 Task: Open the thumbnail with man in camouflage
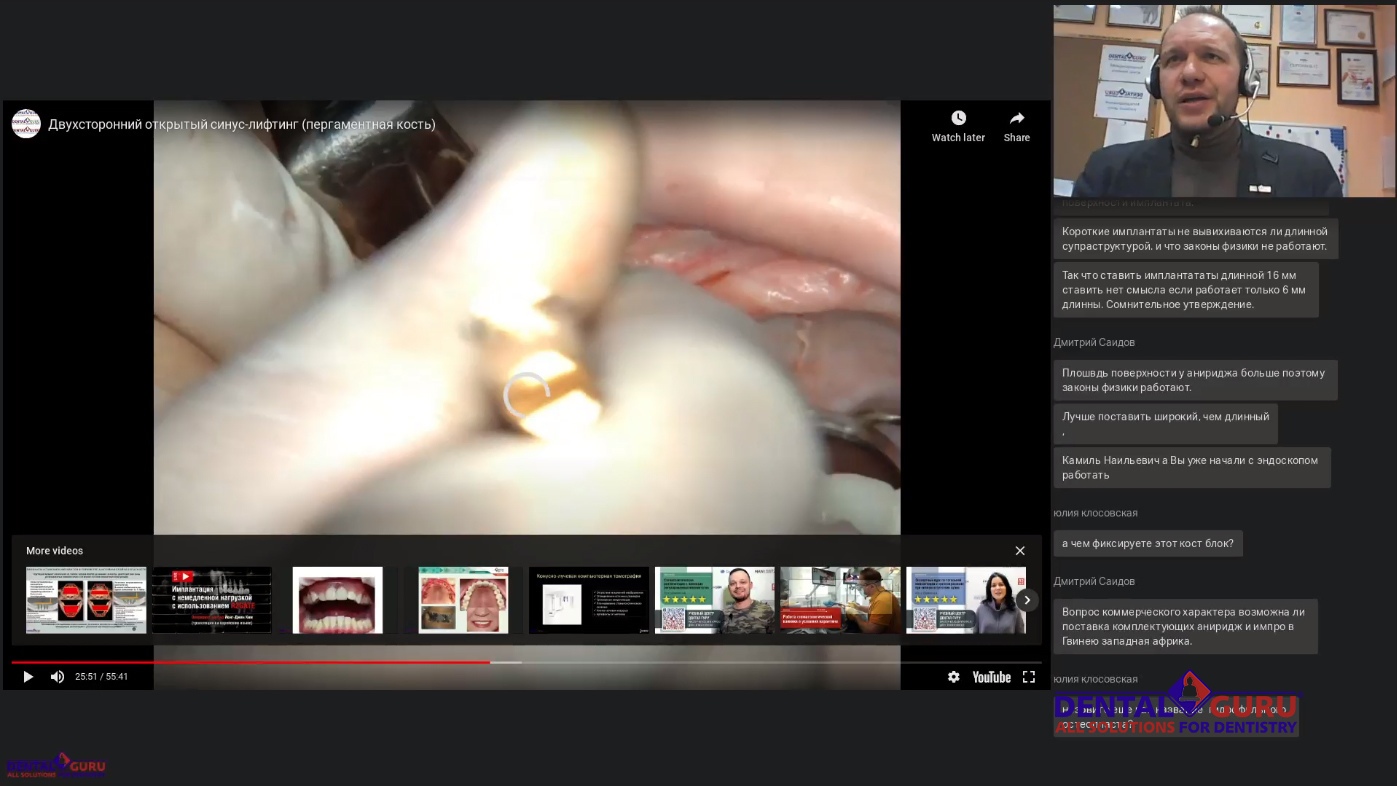coord(714,600)
